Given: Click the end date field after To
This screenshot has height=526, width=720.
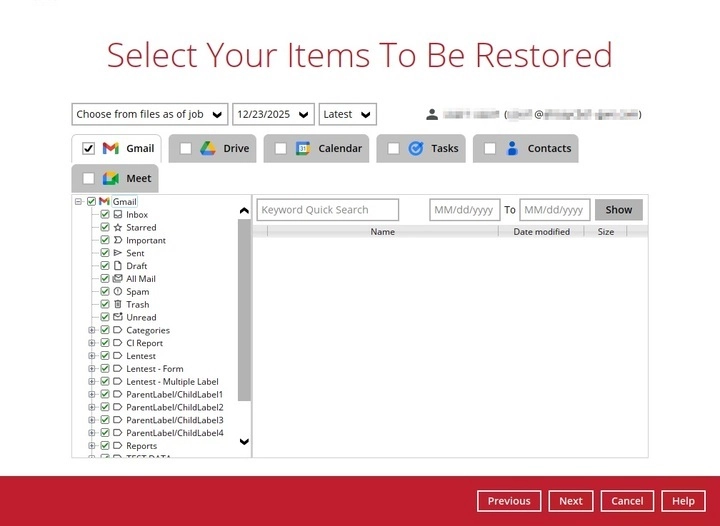Looking at the screenshot, I should click(x=555, y=210).
